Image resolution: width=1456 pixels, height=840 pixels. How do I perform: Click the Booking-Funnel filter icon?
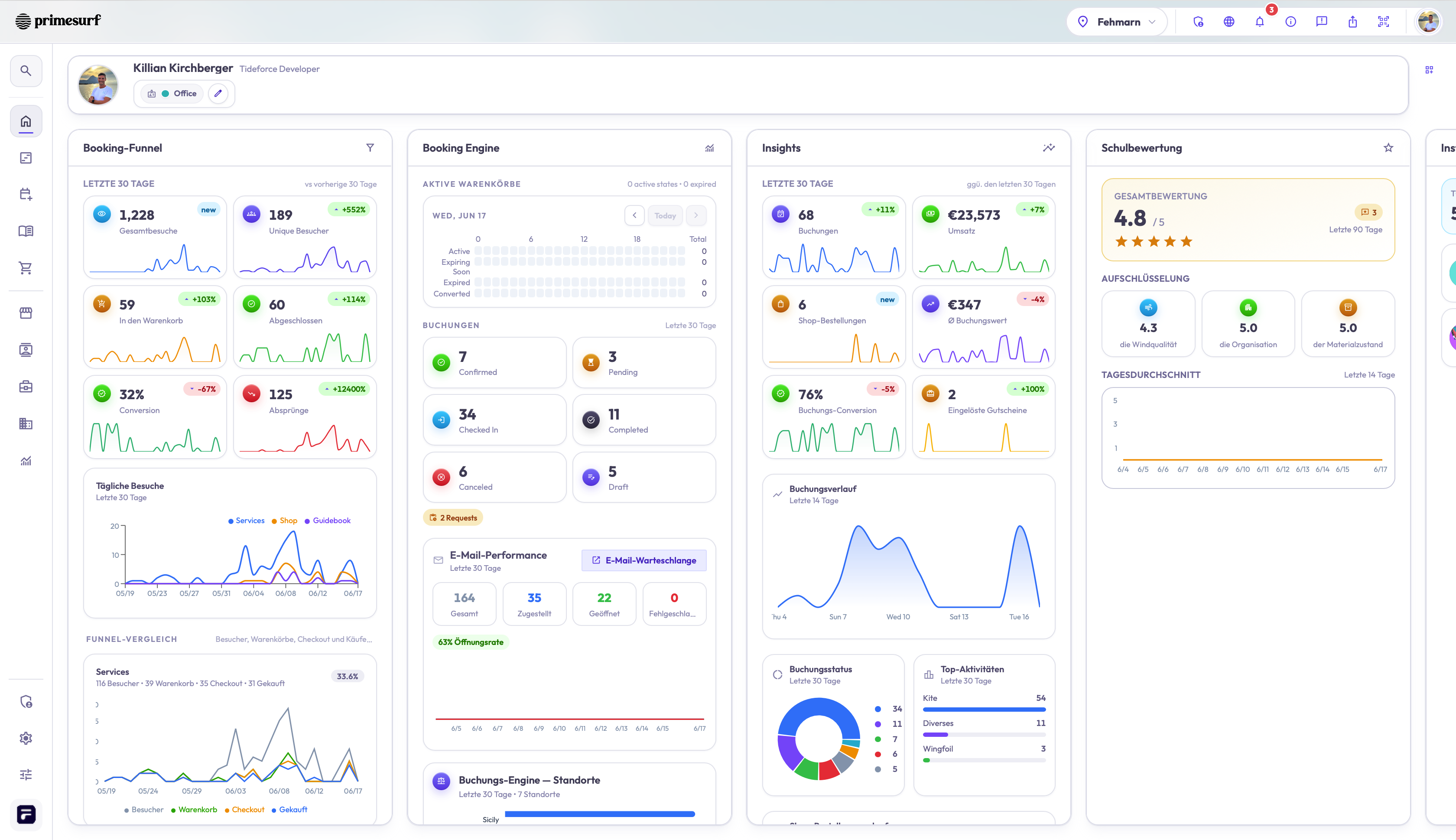[x=370, y=148]
